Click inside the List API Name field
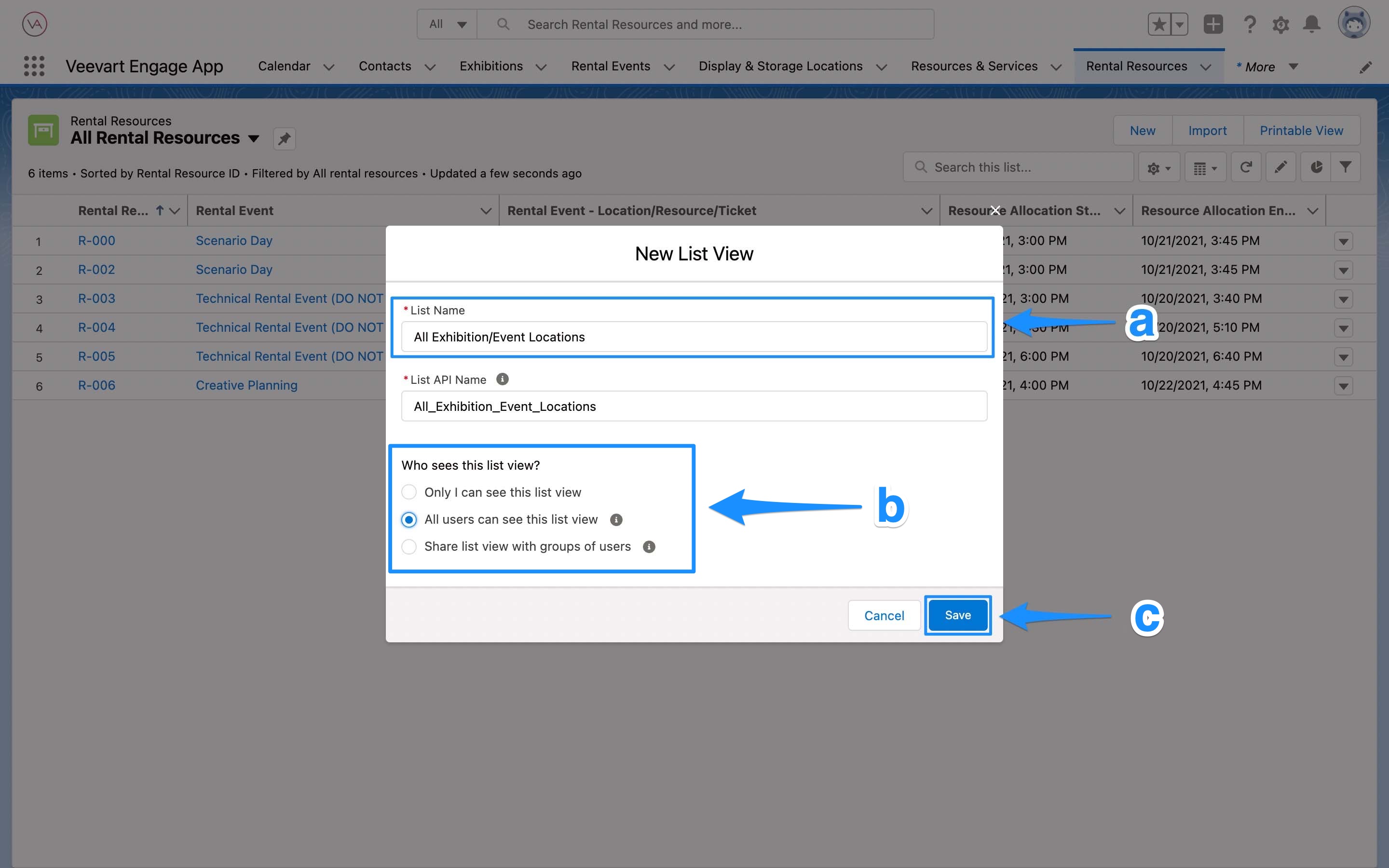The height and width of the screenshot is (868, 1389). [x=693, y=406]
